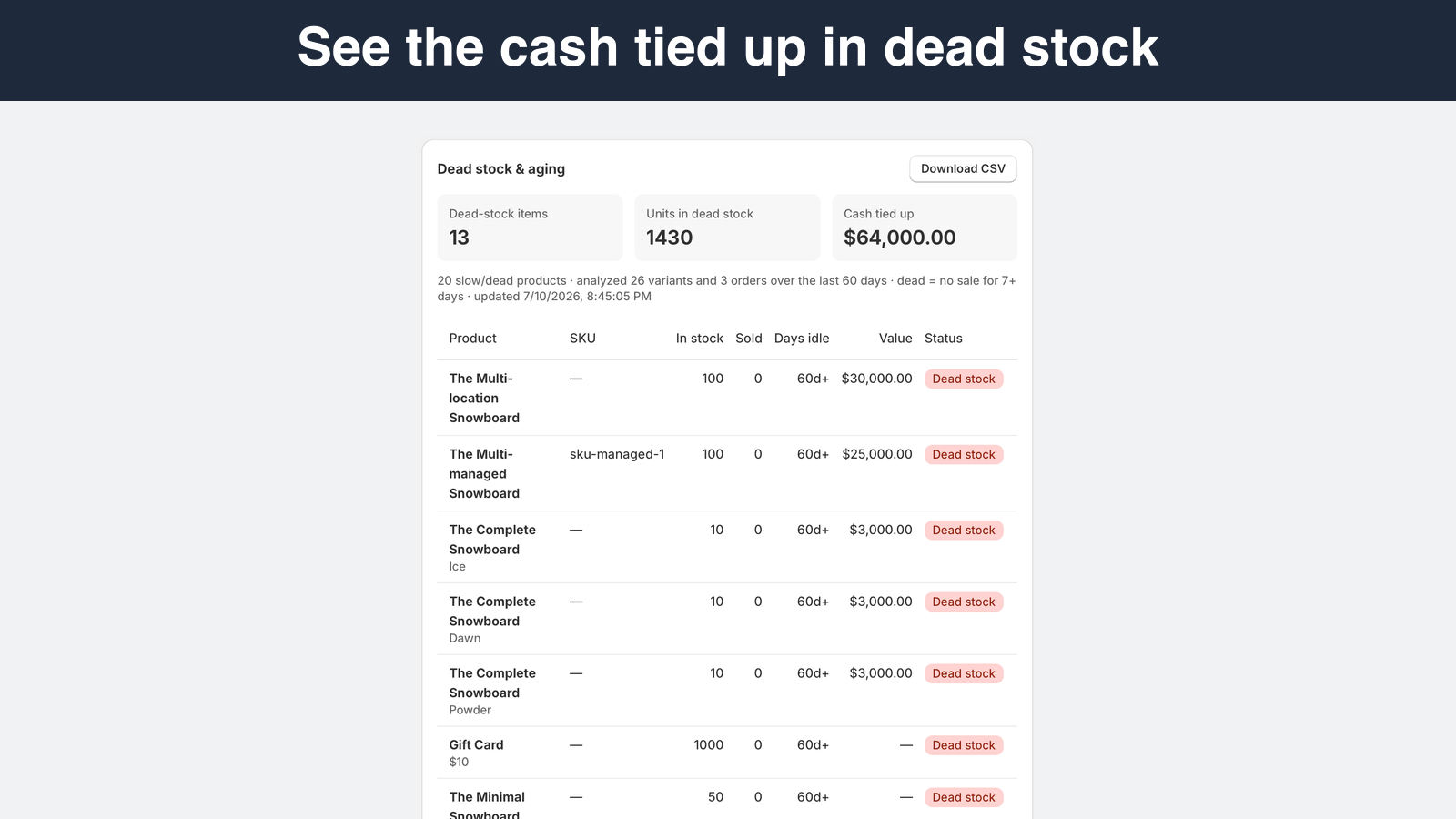1456x819 pixels.
Task: Click the Days idle column header
Action: (802, 339)
